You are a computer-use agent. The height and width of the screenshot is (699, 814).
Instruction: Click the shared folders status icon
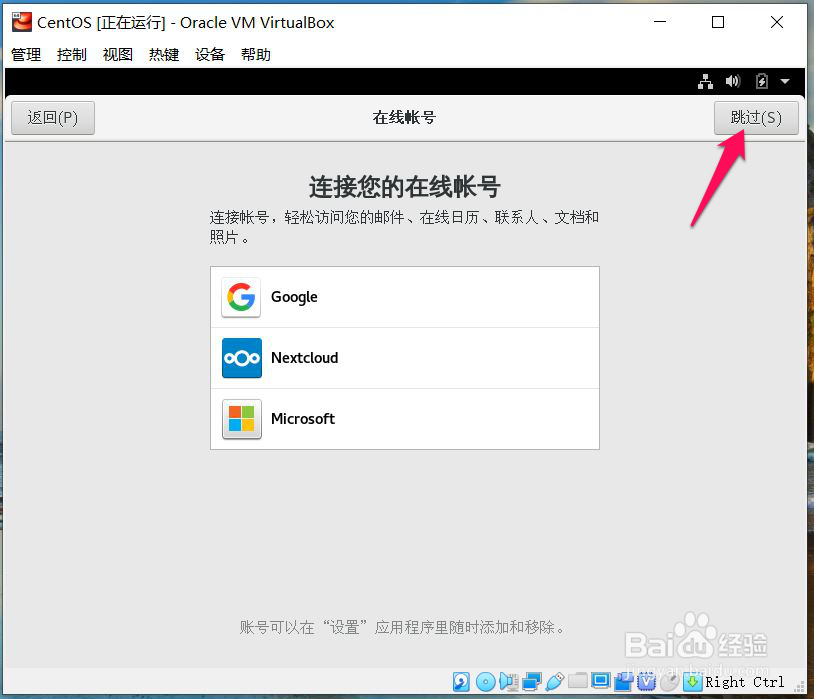[578, 681]
